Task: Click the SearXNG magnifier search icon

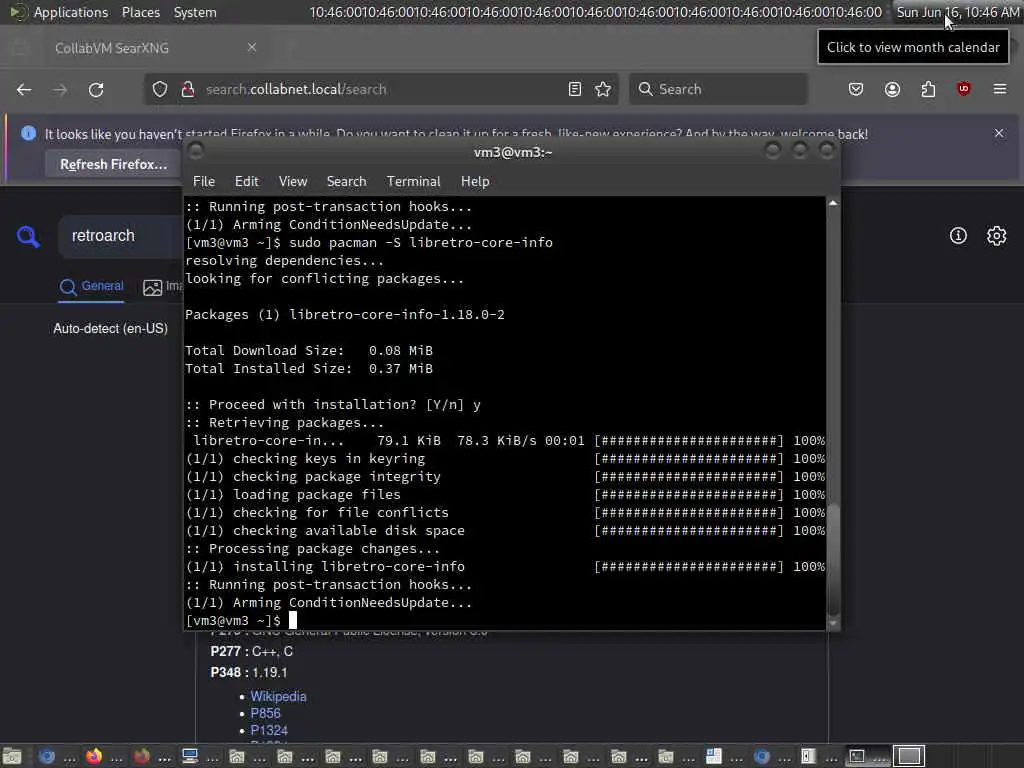Action: pyautogui.click(x=28, y=236)
